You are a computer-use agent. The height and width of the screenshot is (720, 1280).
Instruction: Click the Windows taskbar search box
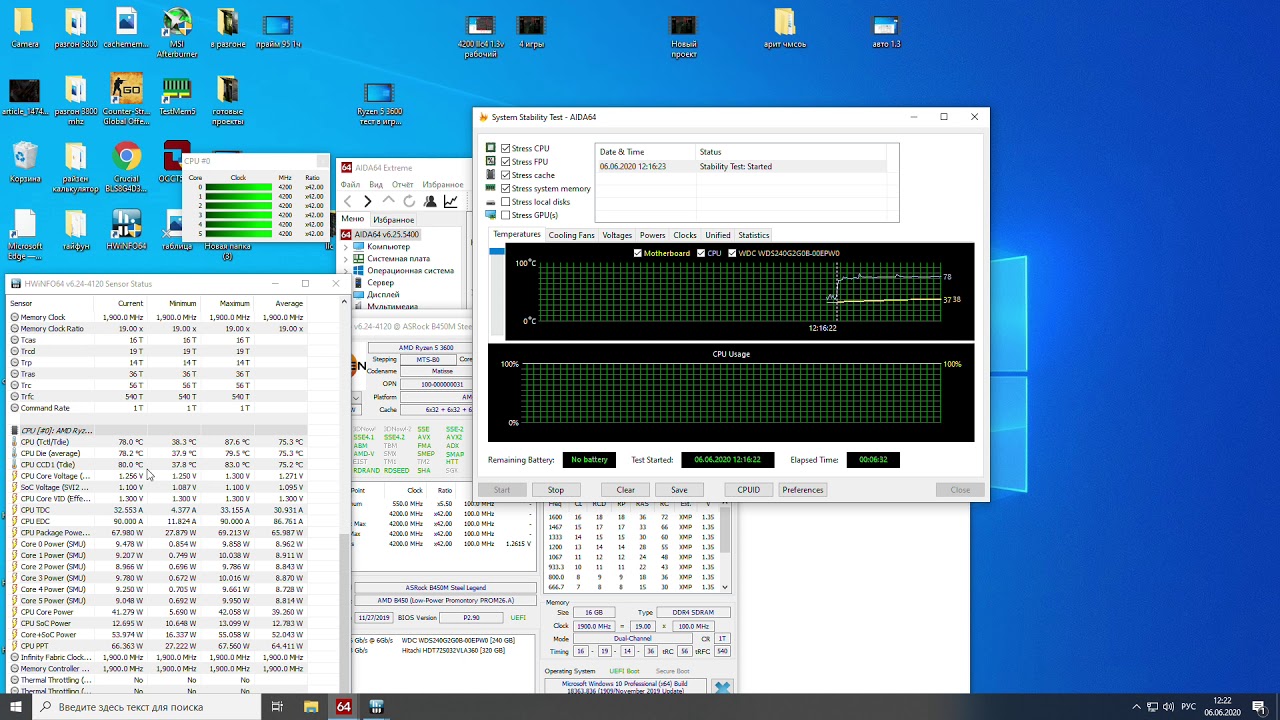tap(145, 707)
